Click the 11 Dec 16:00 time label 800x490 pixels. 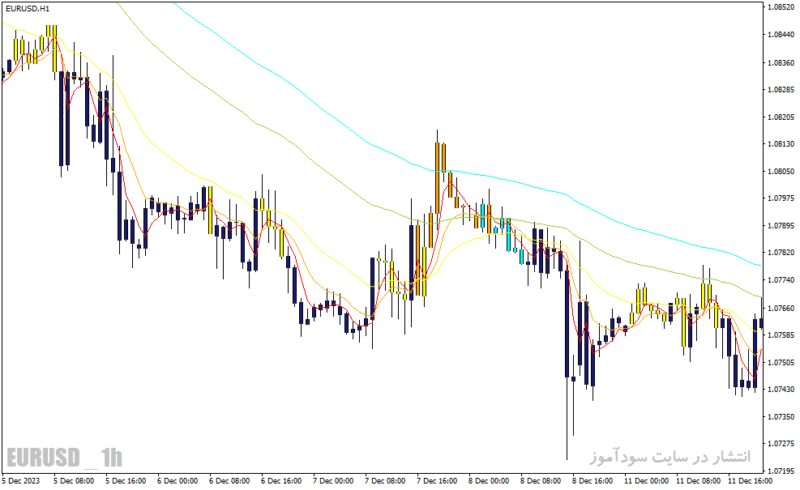tap(750, 481)
